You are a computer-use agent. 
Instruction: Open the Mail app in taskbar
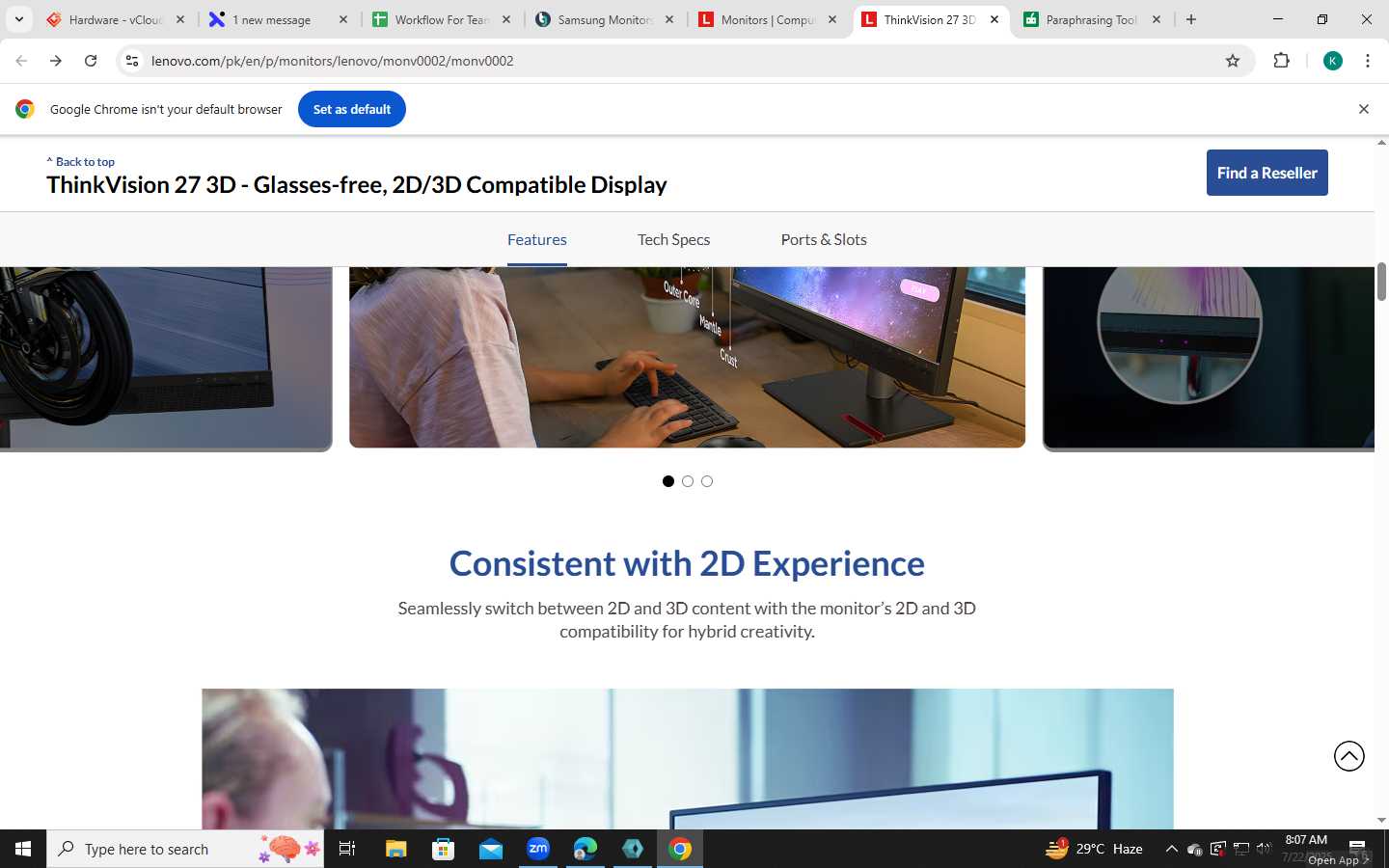coord(490,849)
